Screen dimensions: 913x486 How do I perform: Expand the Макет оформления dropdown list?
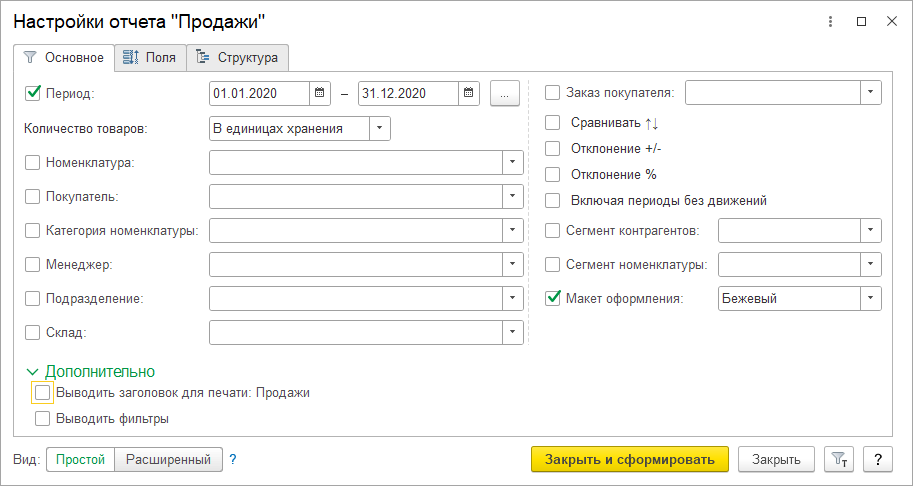coord(871,298)
